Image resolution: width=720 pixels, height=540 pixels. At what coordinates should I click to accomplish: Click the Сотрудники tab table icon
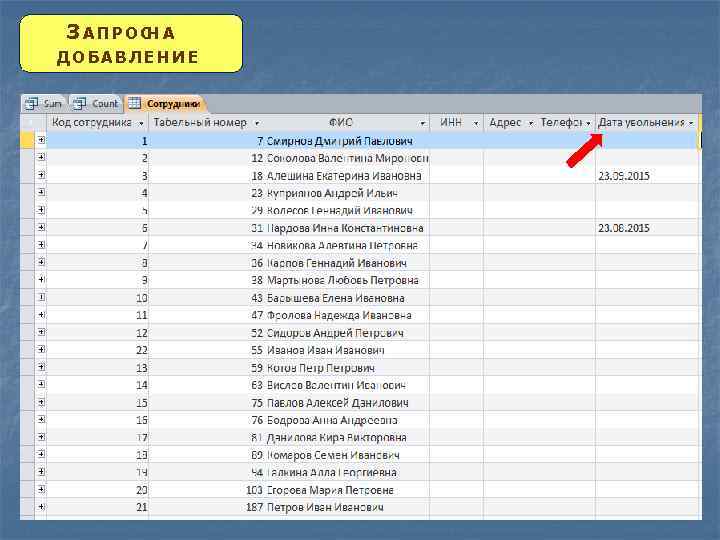tap(134, 104)
